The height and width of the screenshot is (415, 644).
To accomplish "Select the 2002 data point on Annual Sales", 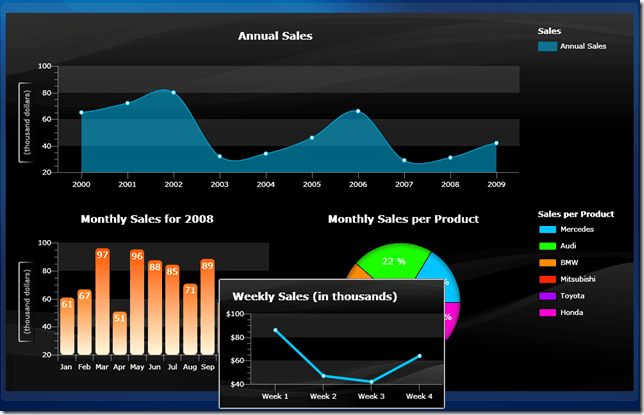I will pos(173,92).
